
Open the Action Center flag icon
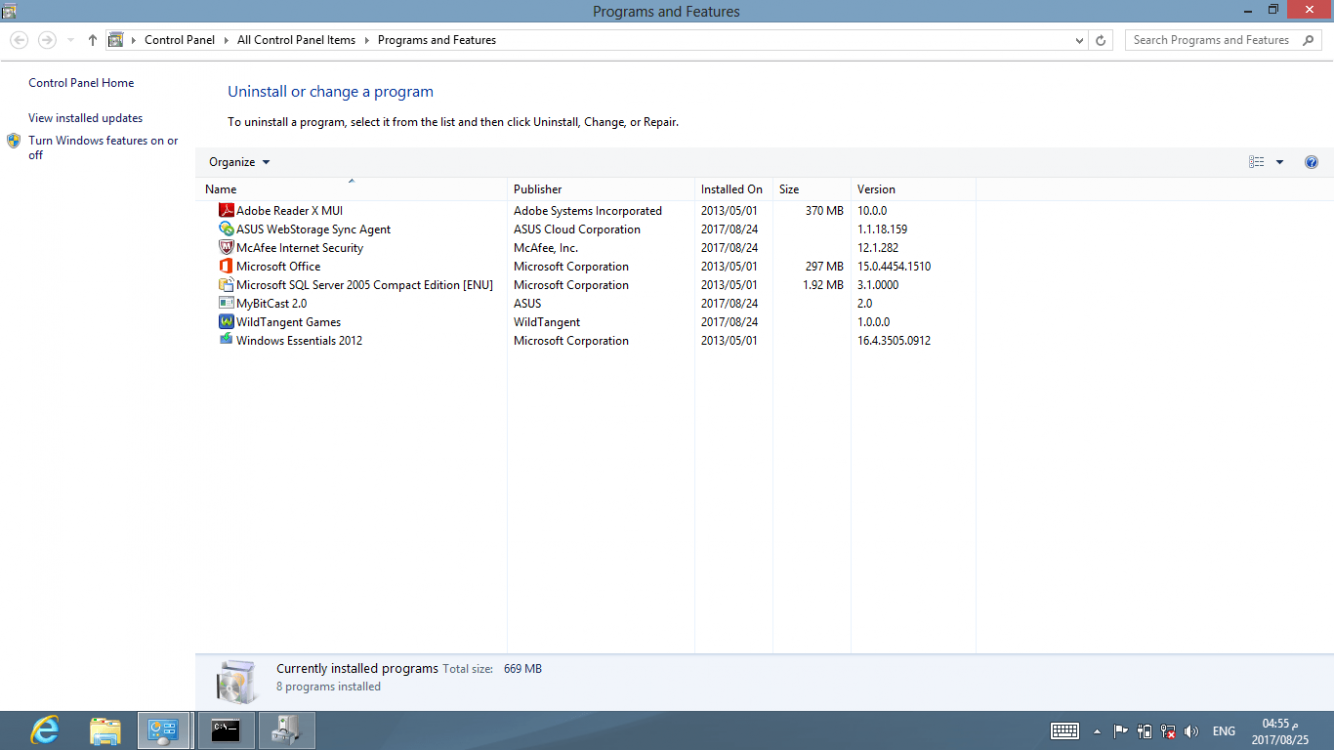tap(1121, 731)
